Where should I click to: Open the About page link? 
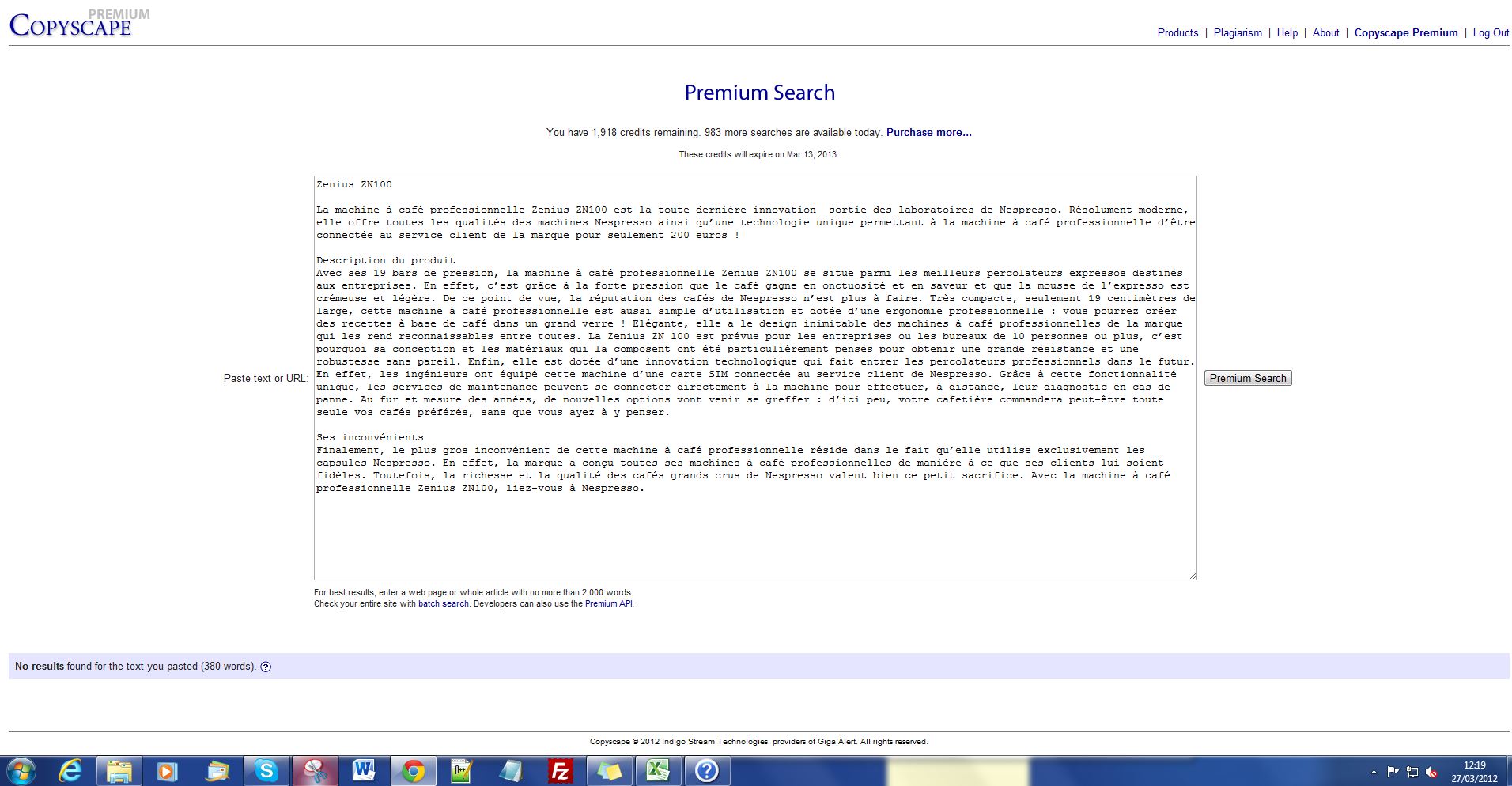[1325, 33]
